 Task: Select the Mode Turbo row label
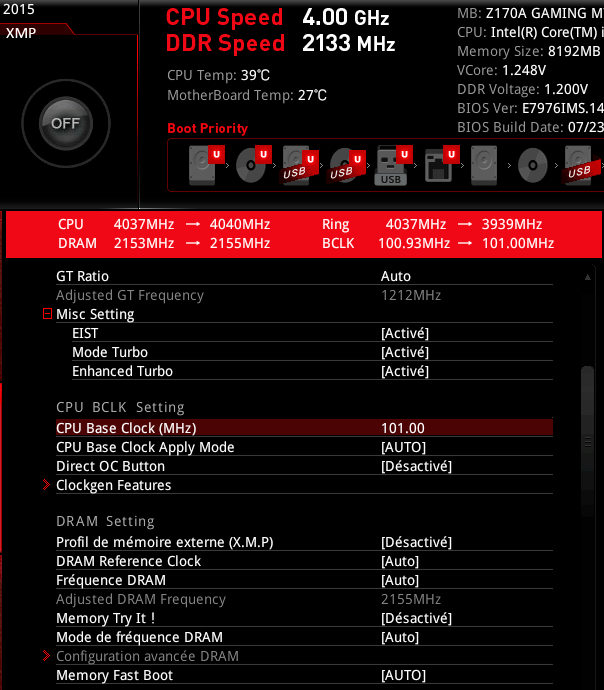[x=110, y=352]
